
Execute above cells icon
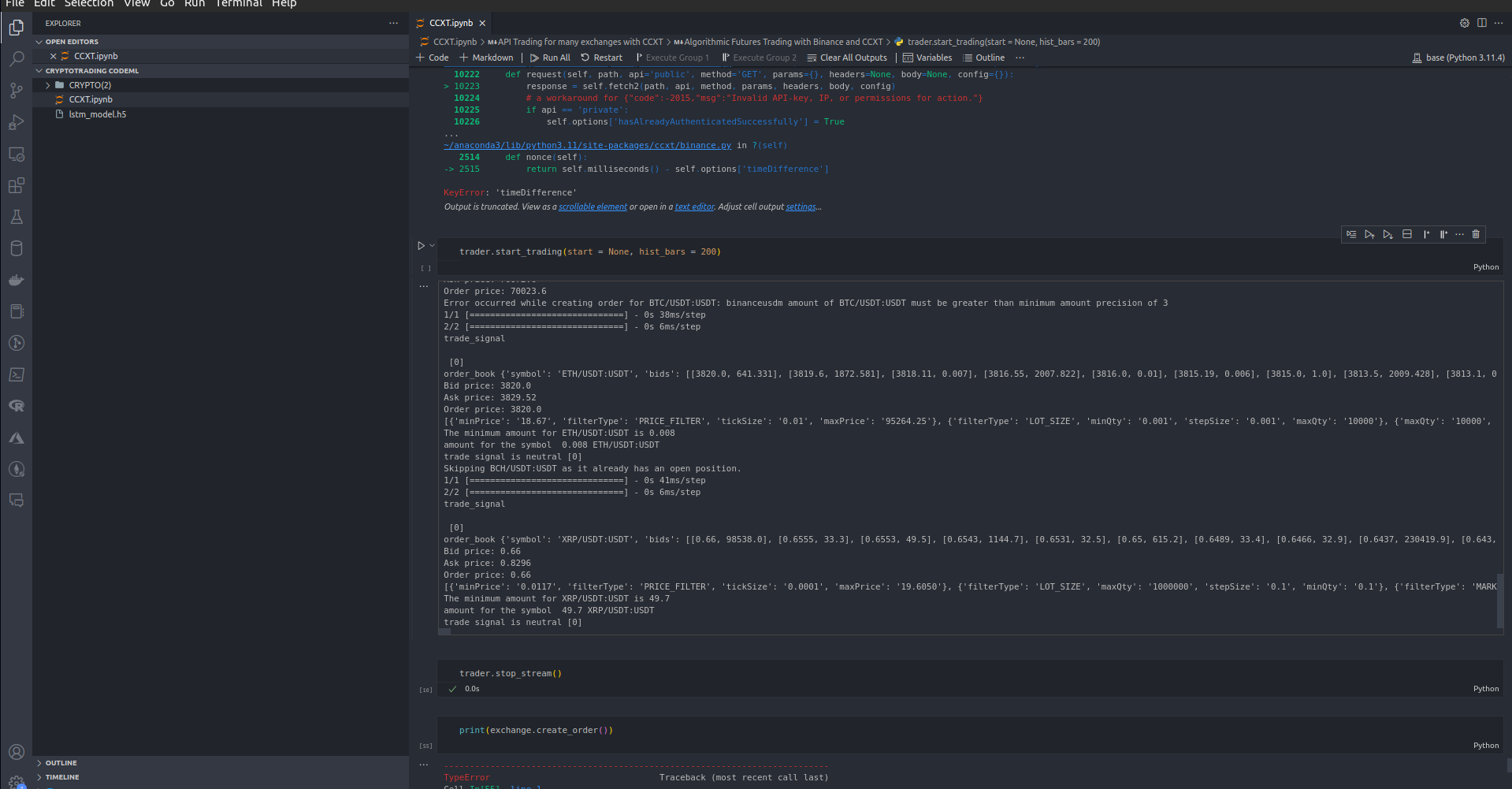pyautogui.click(x=1369, y=234)
